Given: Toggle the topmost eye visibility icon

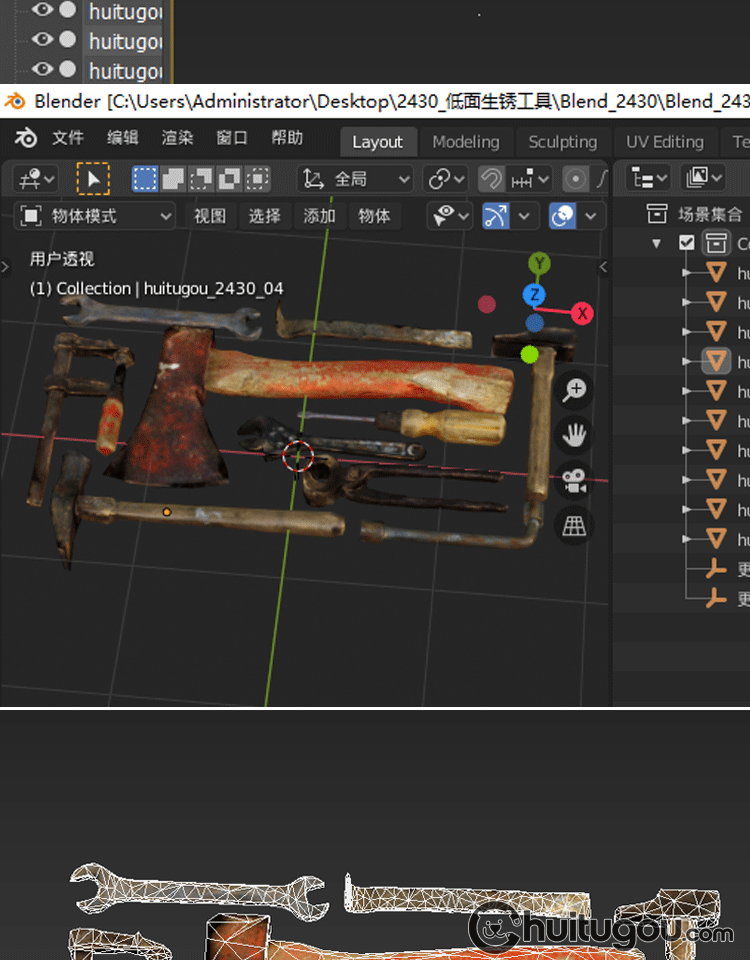Looking at the screenshot, I should point(42,10).
